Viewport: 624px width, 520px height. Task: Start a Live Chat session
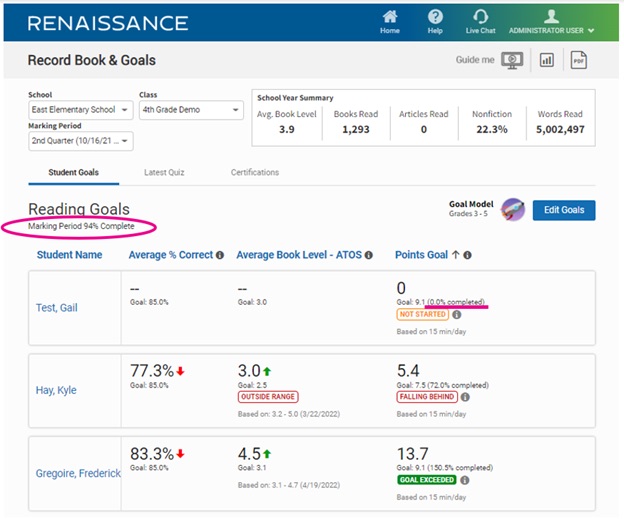[480, 22]
